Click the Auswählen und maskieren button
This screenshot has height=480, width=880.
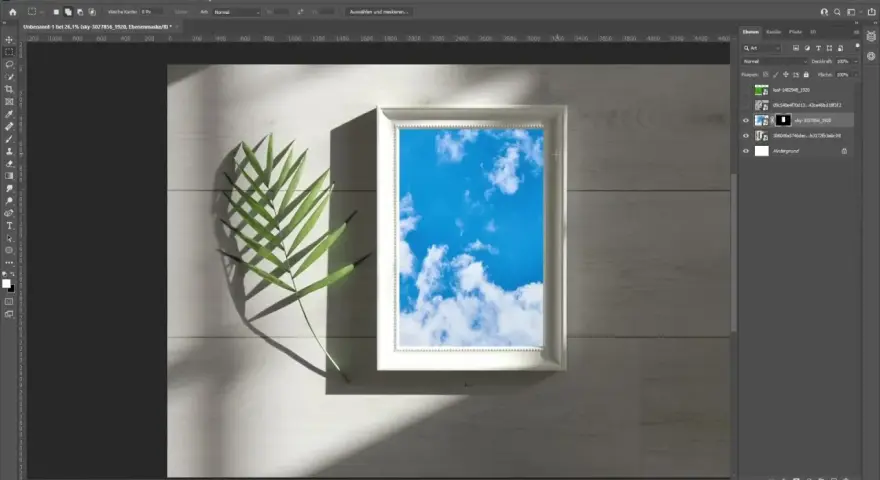tap(379, 12)
